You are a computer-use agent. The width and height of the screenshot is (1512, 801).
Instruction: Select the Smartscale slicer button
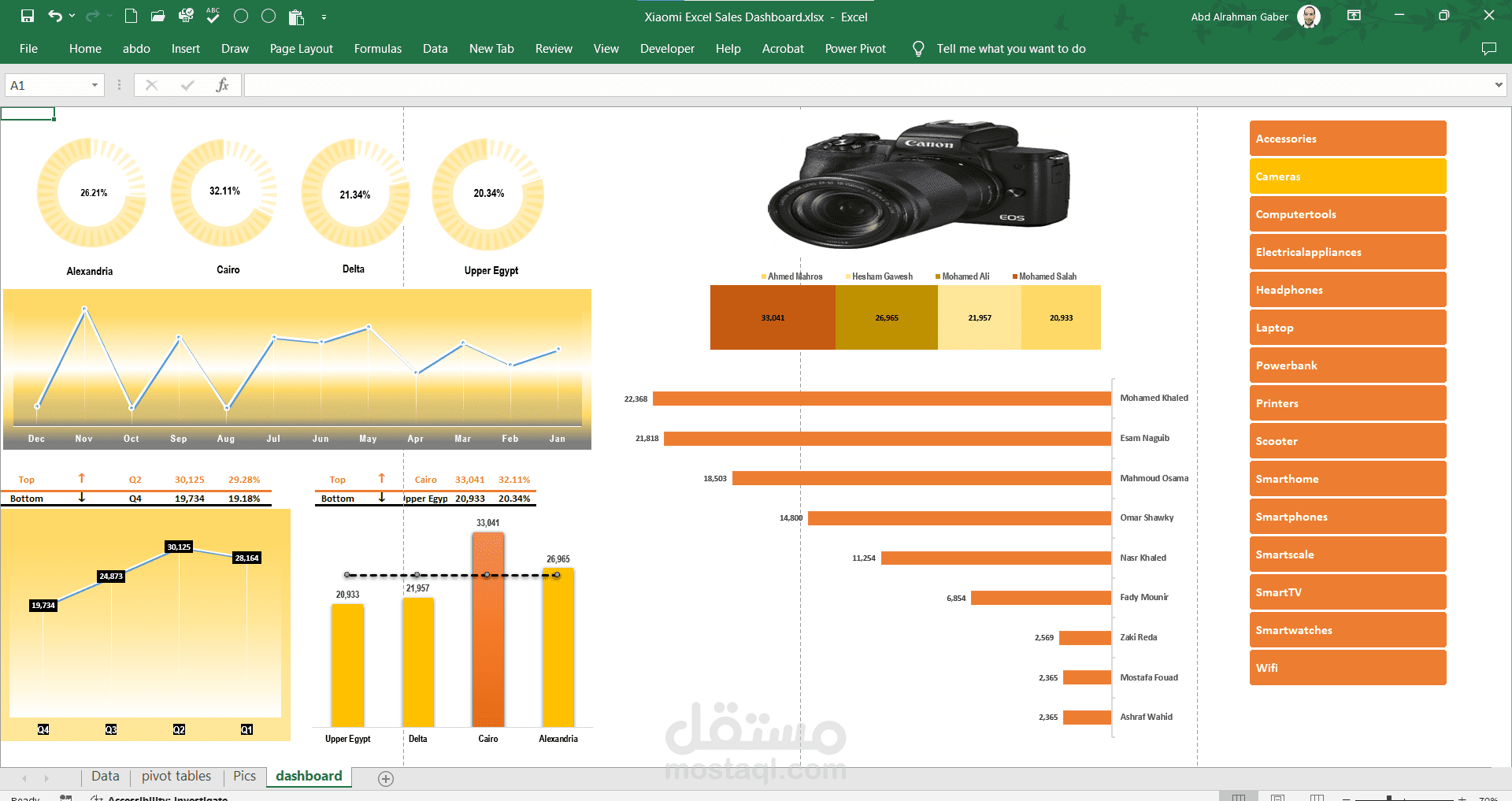point(1347,554)
